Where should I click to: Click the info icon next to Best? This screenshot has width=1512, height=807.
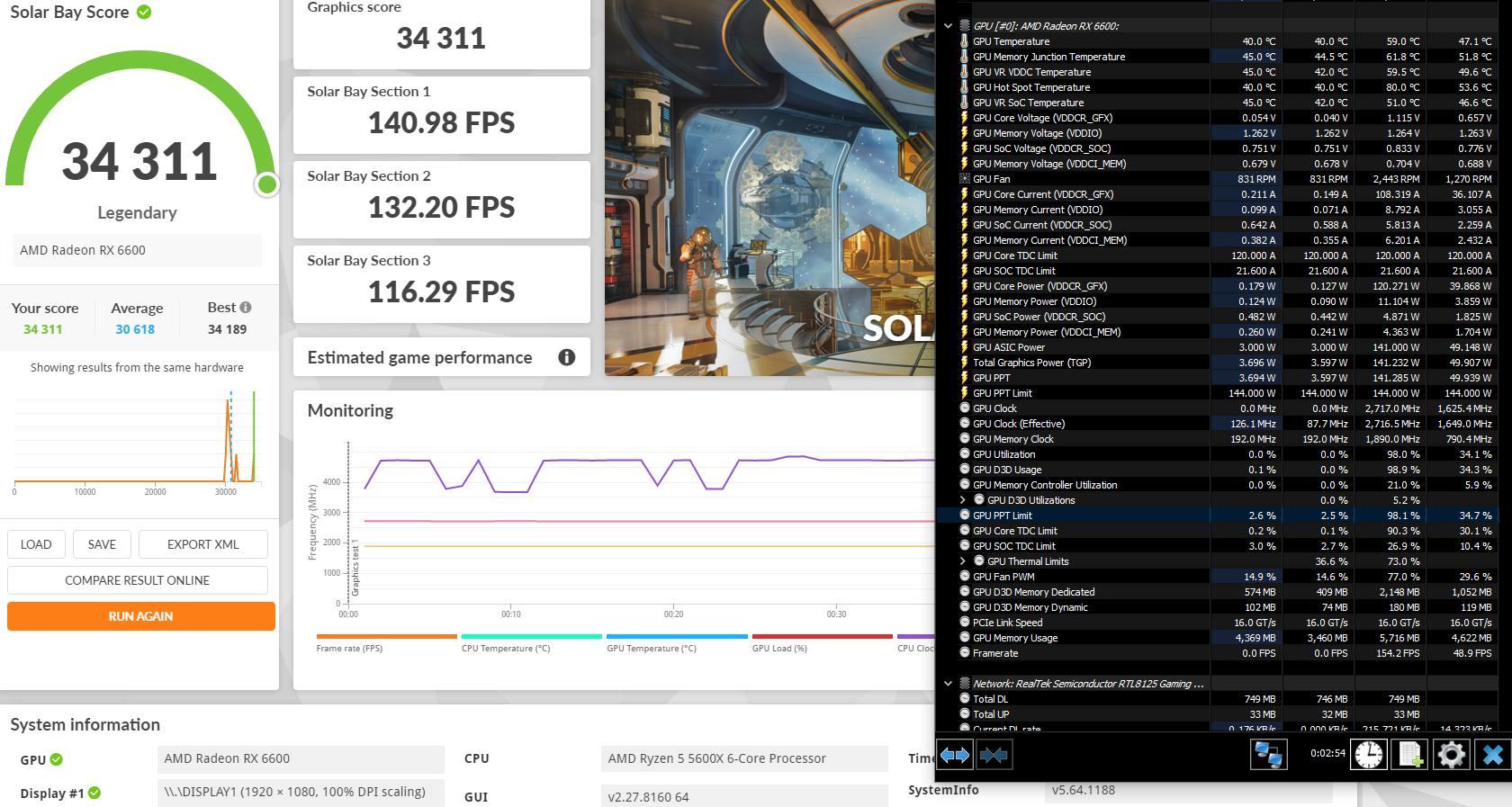[246, 308]
